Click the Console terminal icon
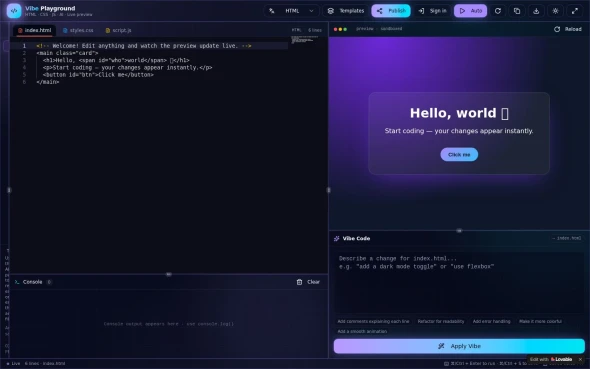Viewport: 590px width, 369px height. point(17,282)
